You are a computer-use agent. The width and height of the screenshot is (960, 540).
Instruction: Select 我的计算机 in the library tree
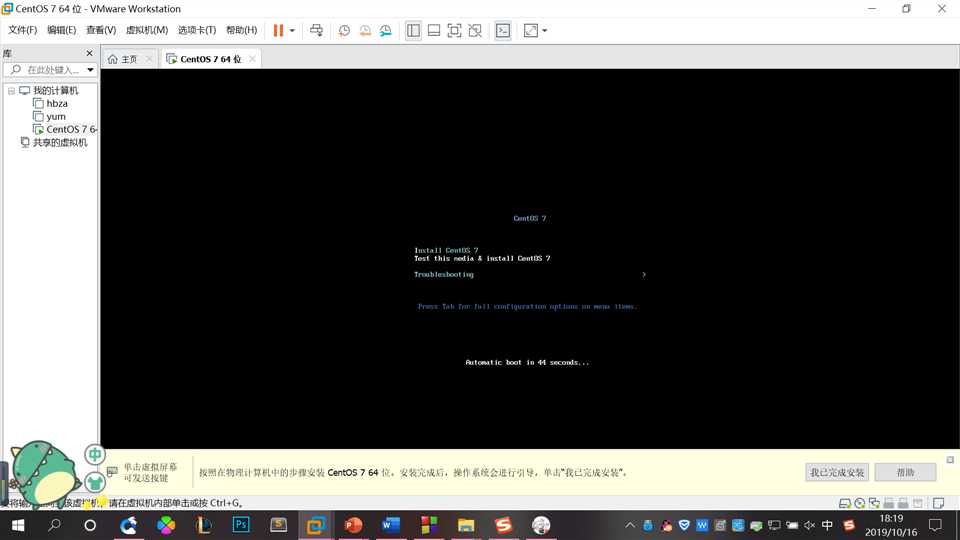[x=55, y=91]
